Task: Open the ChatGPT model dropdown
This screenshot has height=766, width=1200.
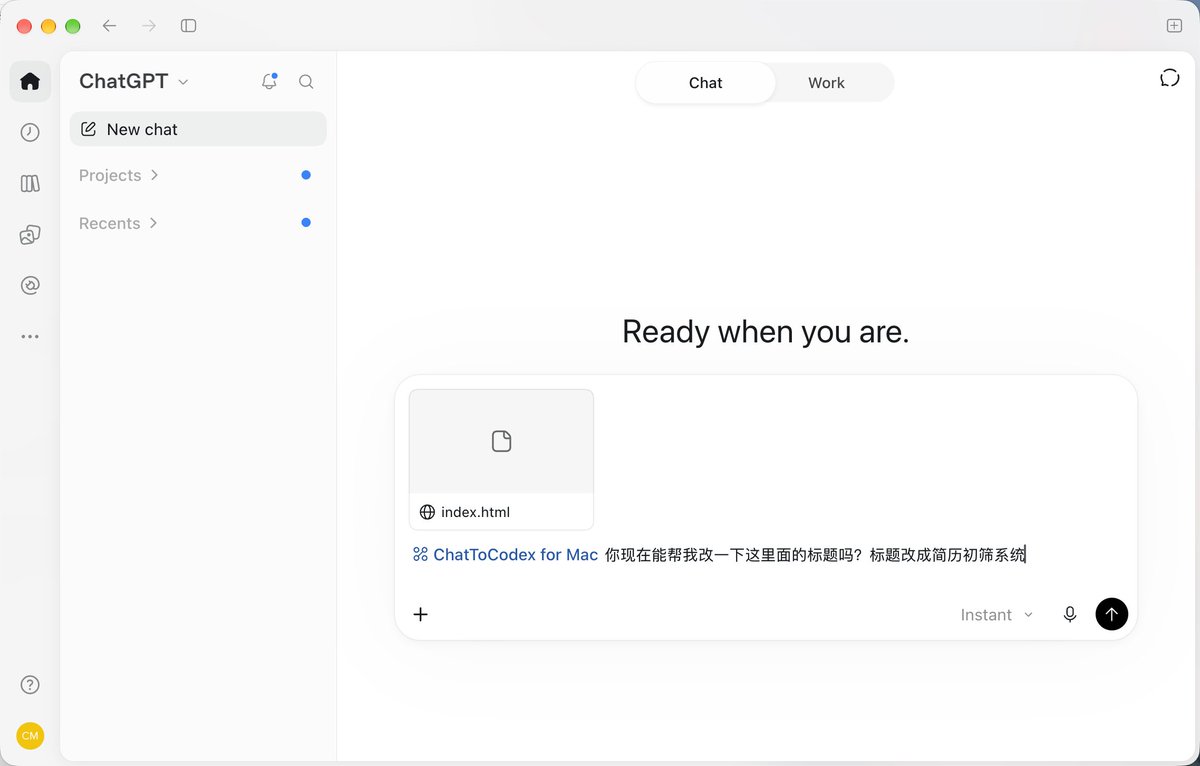Action: [134, 82]
